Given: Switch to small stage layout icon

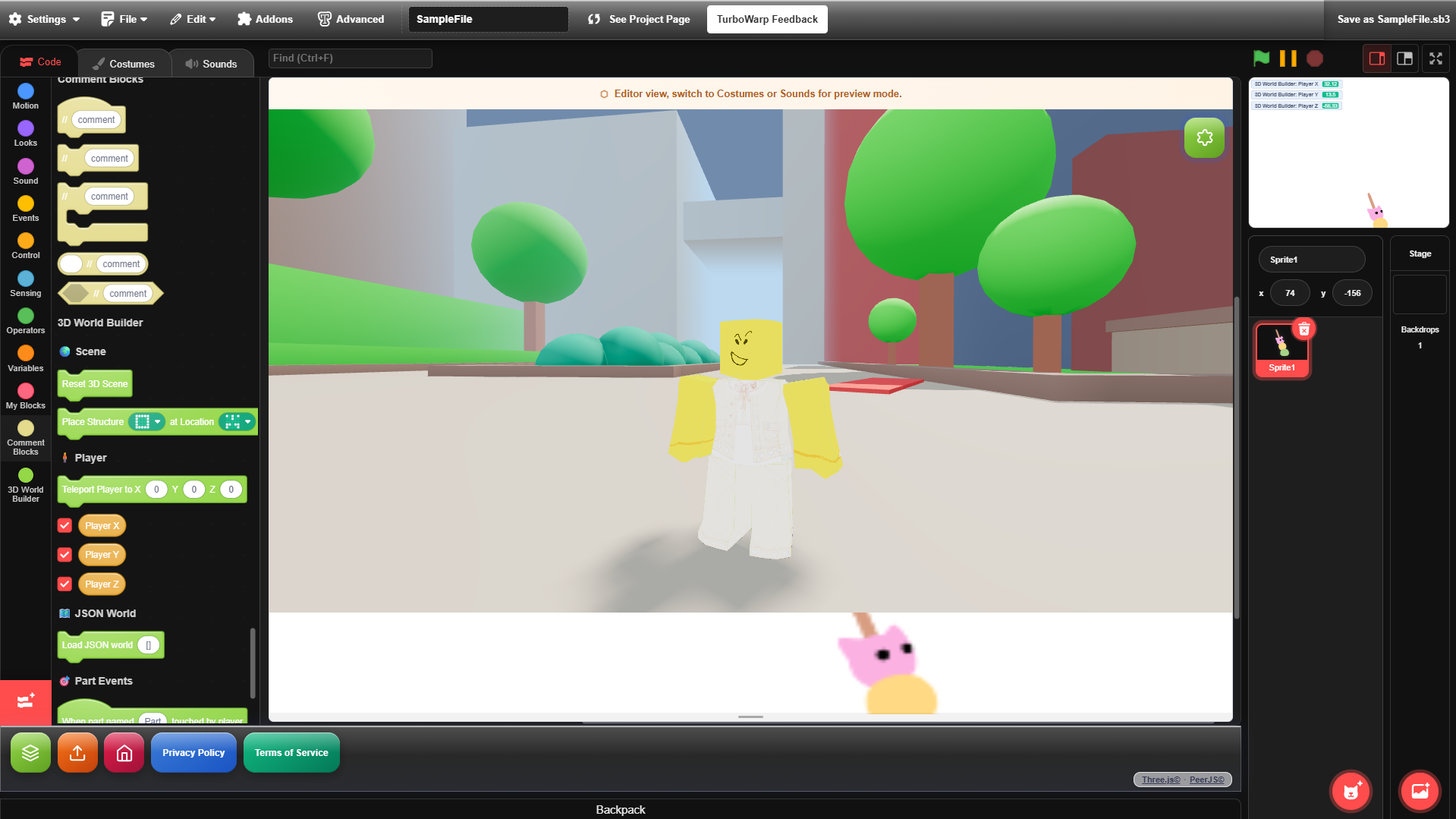Looking at the screenshot, I should pyautogui.click(x=1377, y=58).
